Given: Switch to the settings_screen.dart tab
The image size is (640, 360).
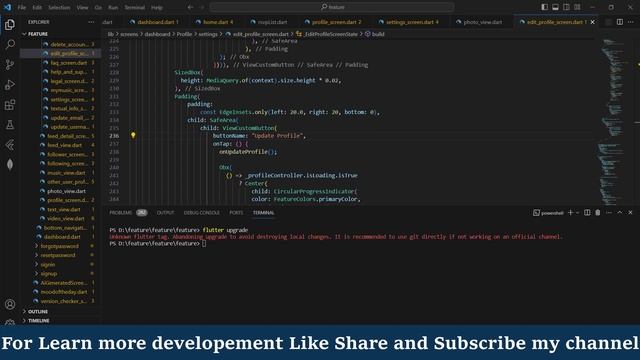Looking at the screenshot, I should tap(411, 22).
